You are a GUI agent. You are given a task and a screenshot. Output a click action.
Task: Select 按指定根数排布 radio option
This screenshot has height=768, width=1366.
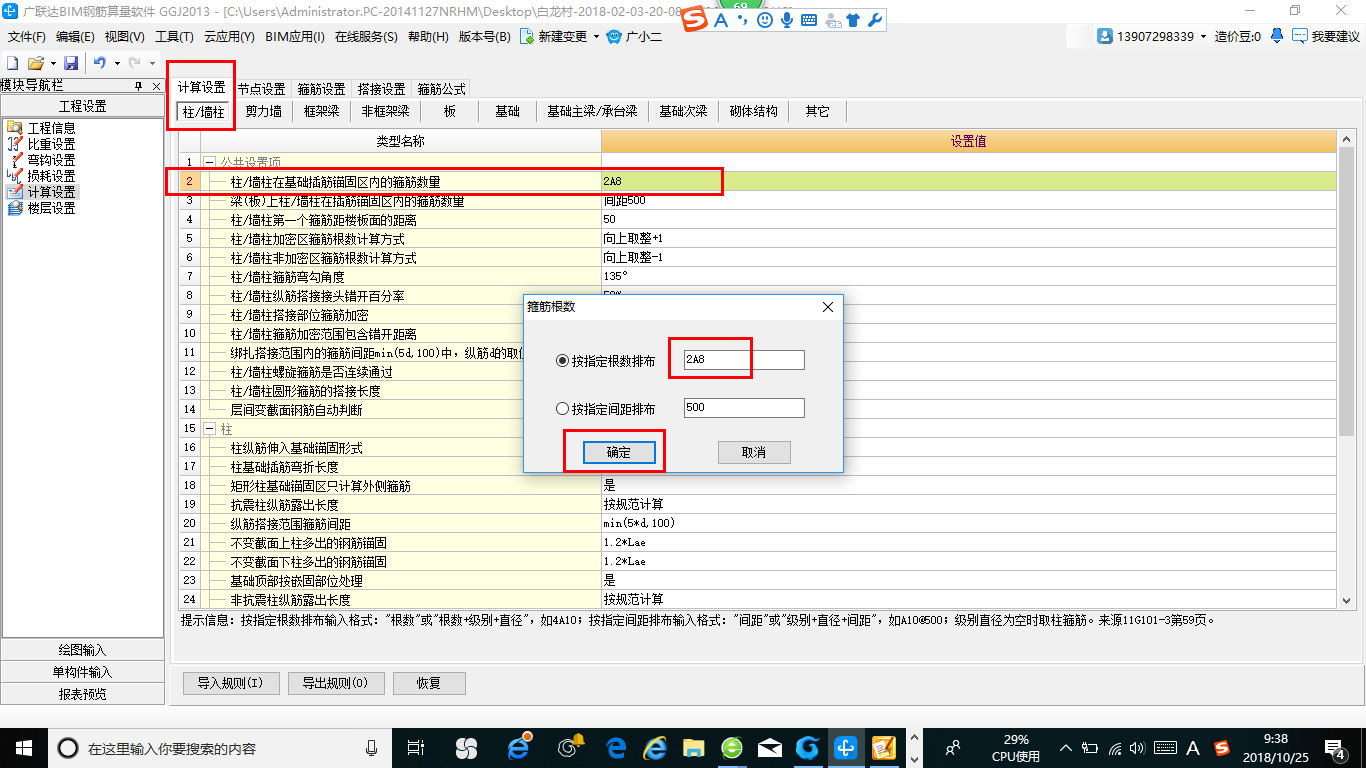(562, 361)
